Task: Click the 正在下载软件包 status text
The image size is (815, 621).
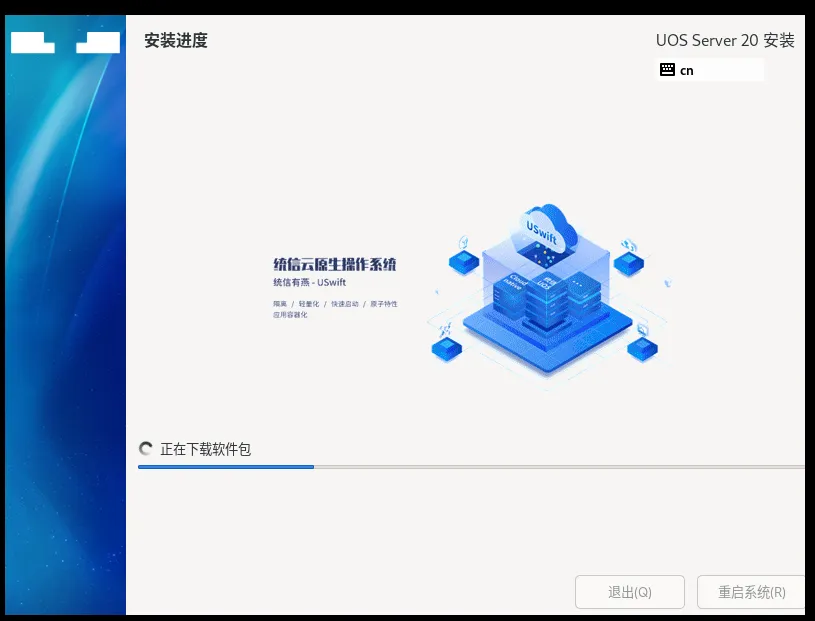Action: click(x=205, y=449)
